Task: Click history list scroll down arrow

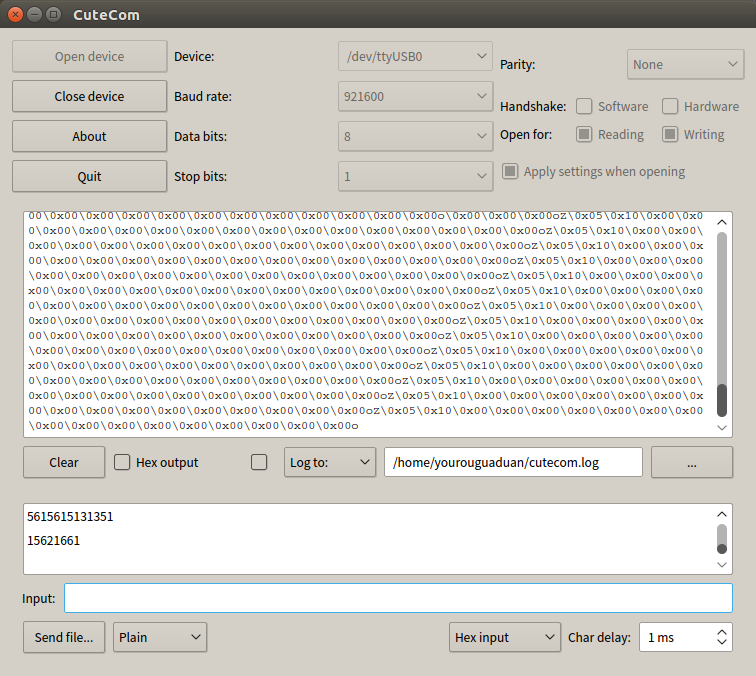Action: coord(722,565)
